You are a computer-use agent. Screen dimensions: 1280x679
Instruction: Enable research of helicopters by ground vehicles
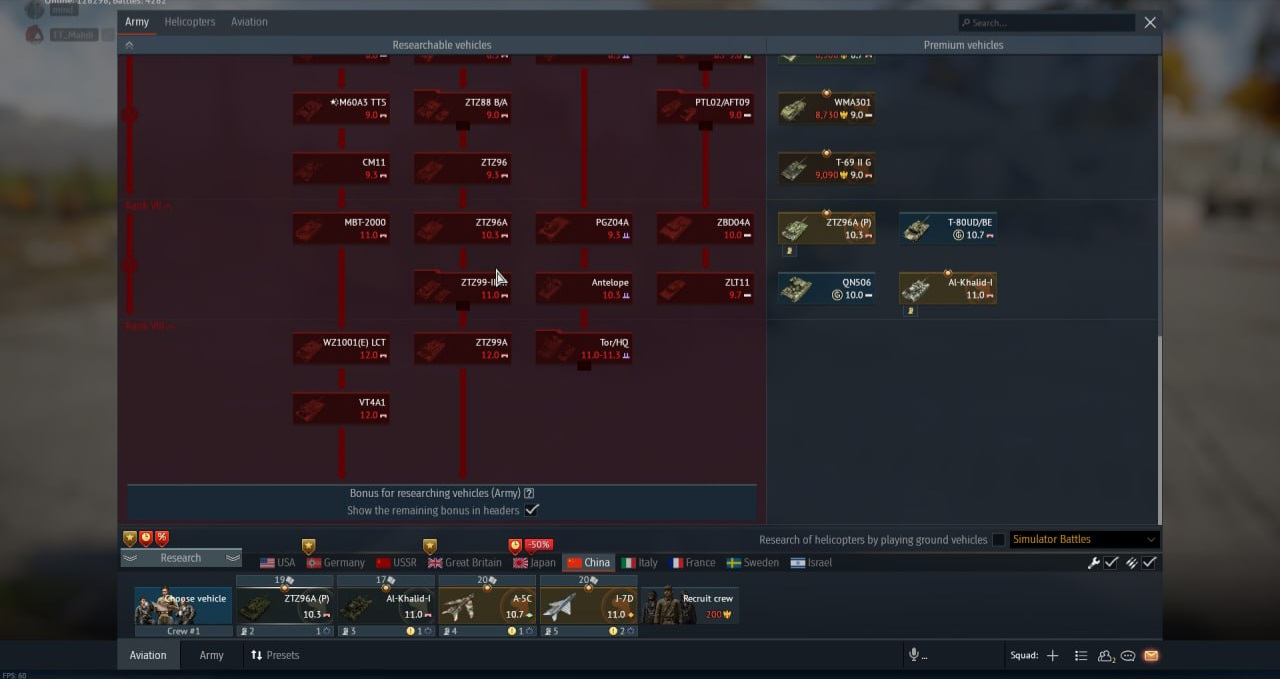tap(998, 540)
